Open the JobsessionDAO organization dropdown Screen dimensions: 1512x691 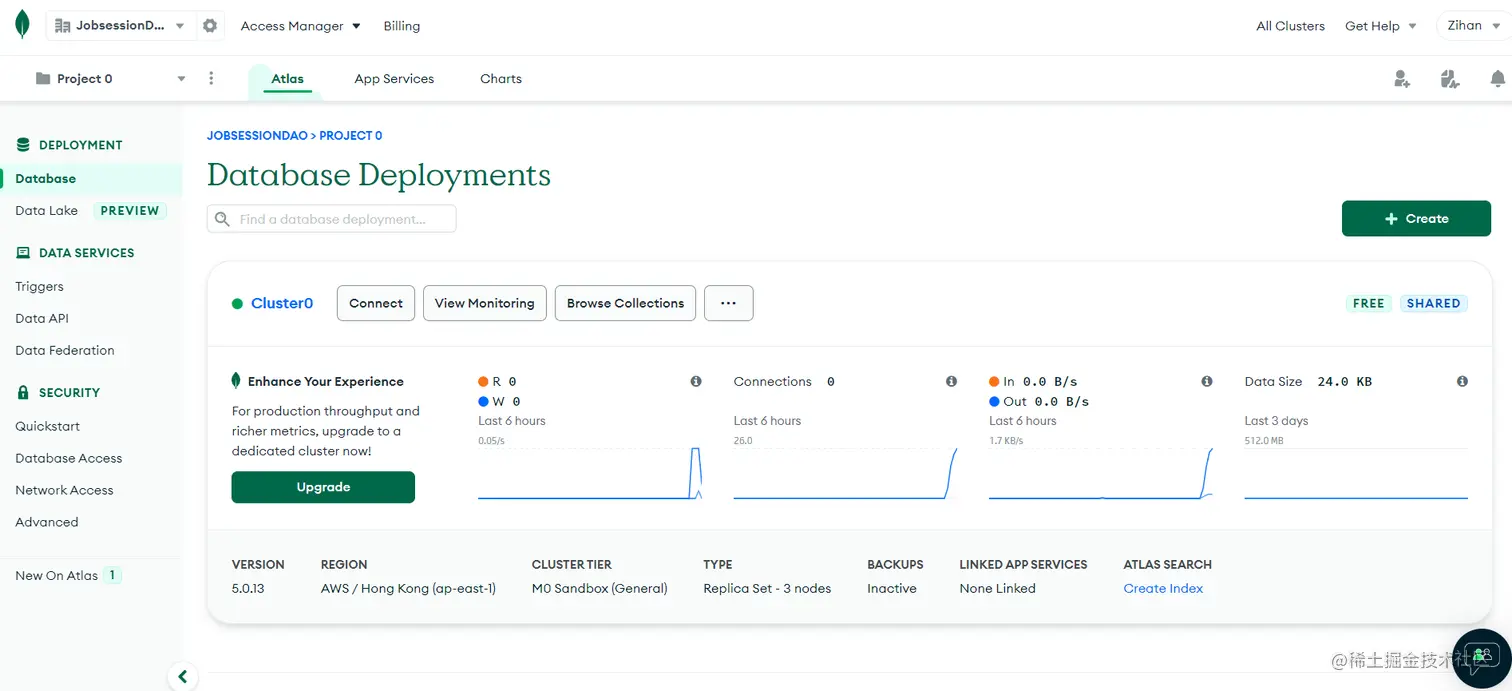tap(120, 26)
